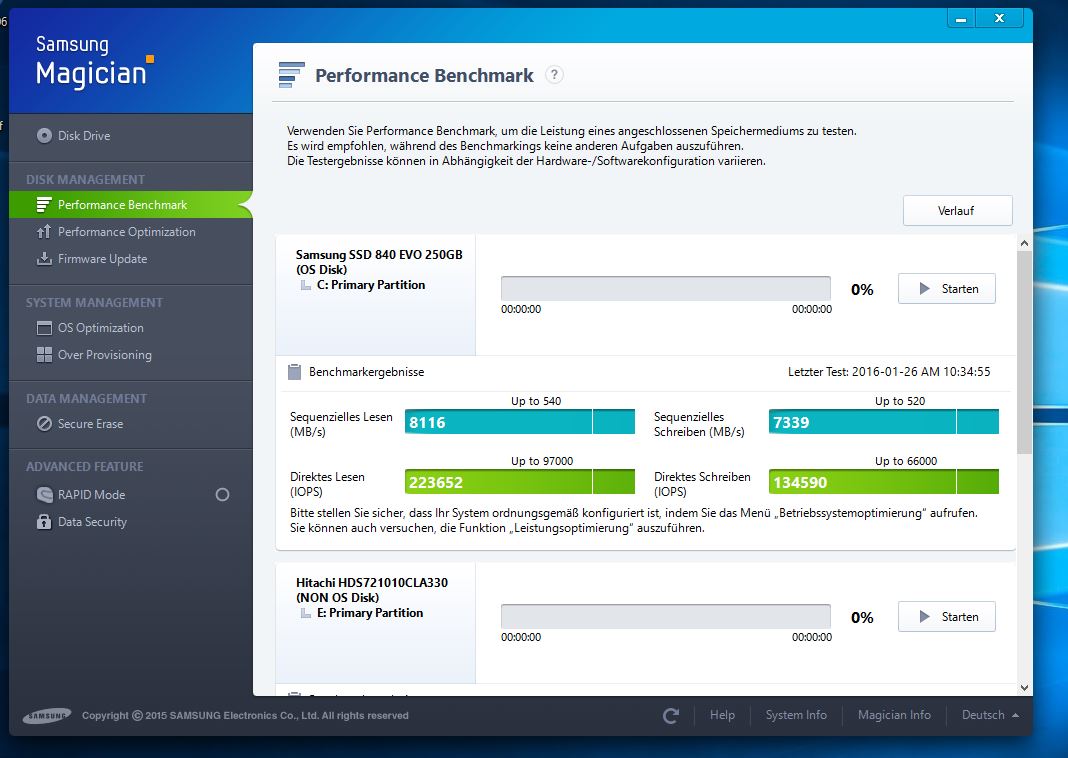This screenshot has width=1068, height=758.
Task: Click the Benchmarkergebnisse clipboard icon
Action: click(294, 372)
